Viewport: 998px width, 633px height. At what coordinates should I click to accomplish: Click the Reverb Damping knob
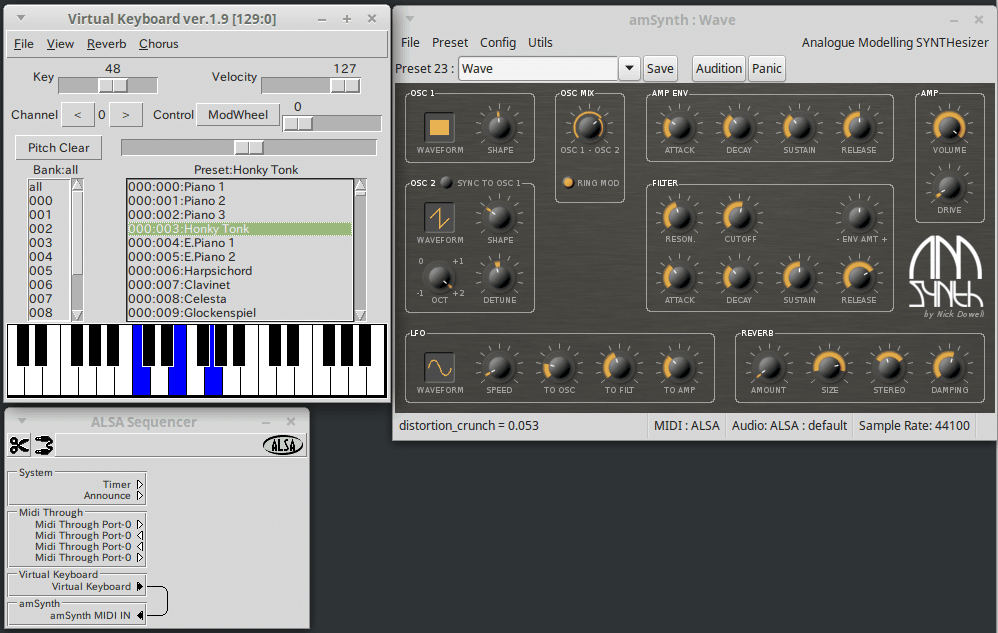[949, 368]
